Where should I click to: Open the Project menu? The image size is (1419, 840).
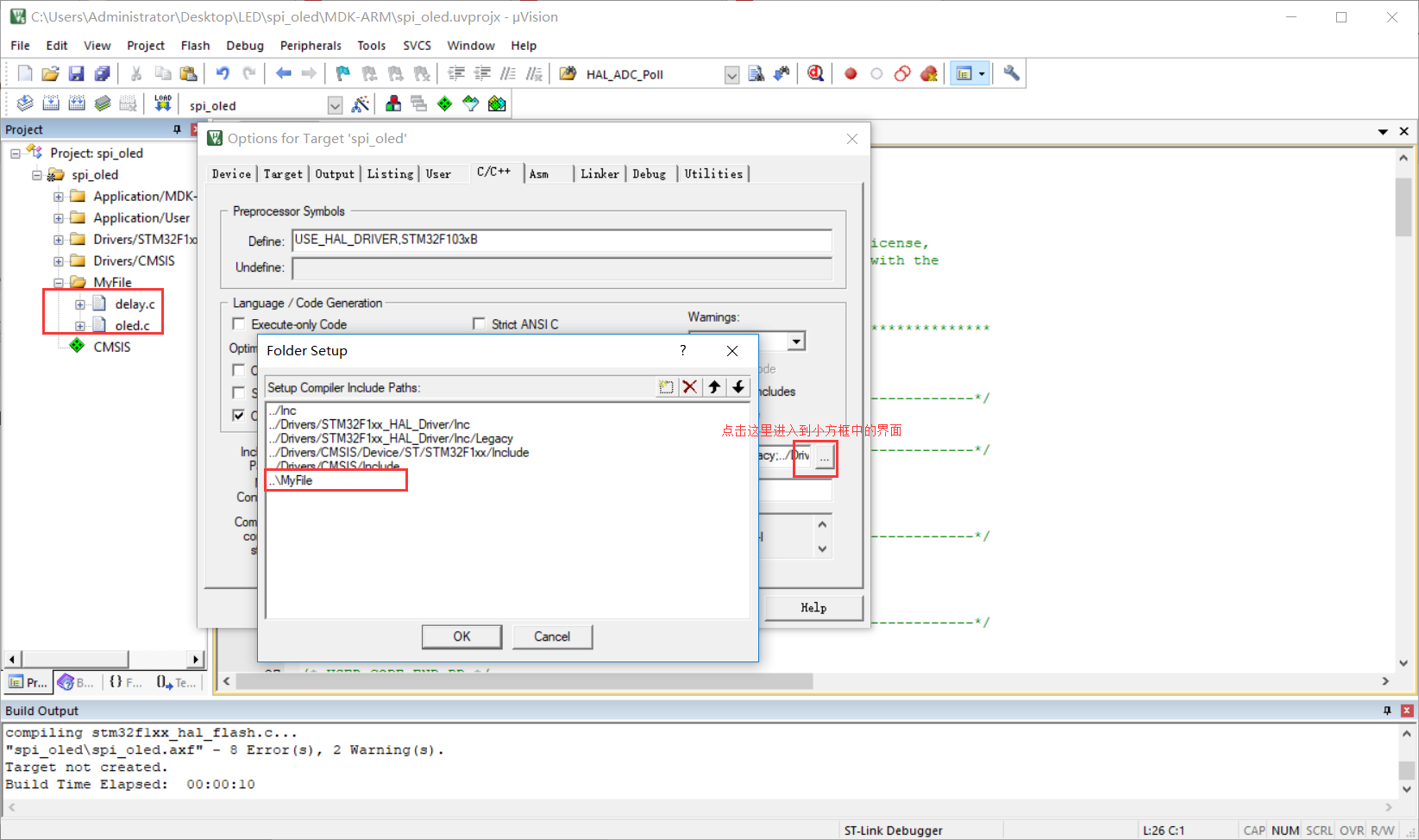[x=146, y=46]
